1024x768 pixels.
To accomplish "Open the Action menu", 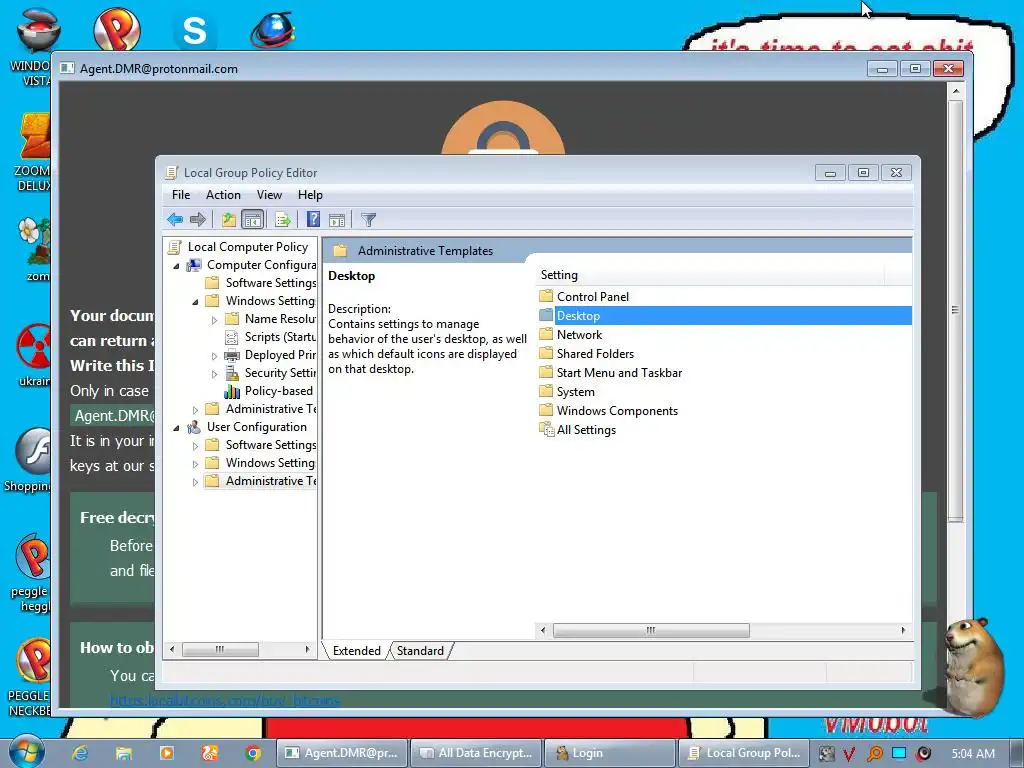I will pos(223,195).
